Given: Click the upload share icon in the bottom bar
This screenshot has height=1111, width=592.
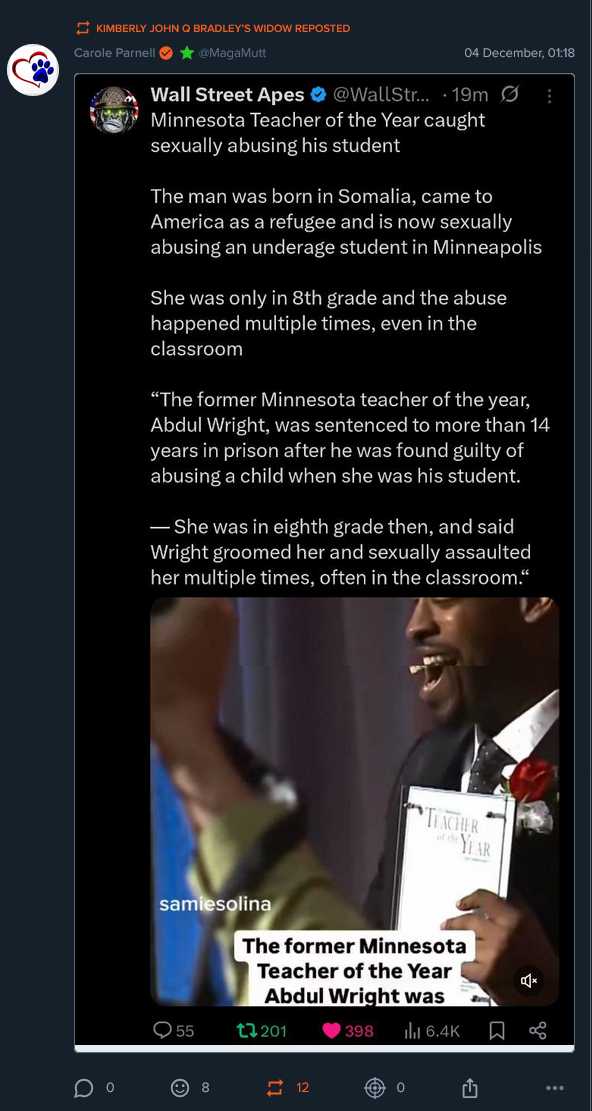Looking at the screenshot, I should coord(469,1088).
